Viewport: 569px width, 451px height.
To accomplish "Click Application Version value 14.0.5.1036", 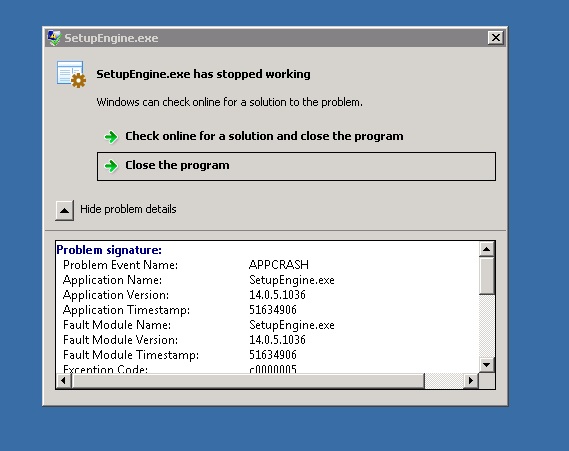I will [277, 295].
